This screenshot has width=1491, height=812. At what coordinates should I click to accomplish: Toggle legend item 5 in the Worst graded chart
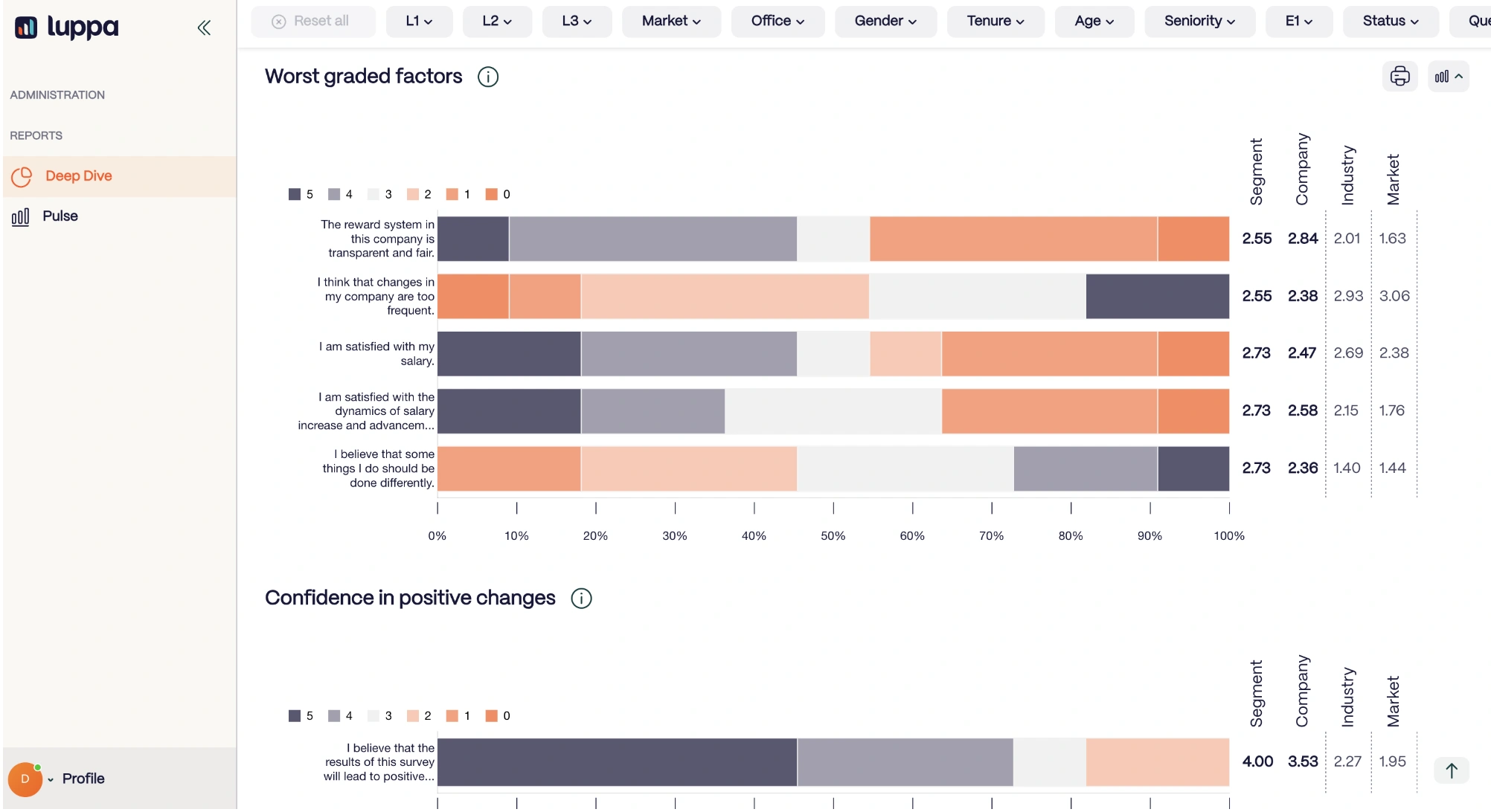[301, 194]
